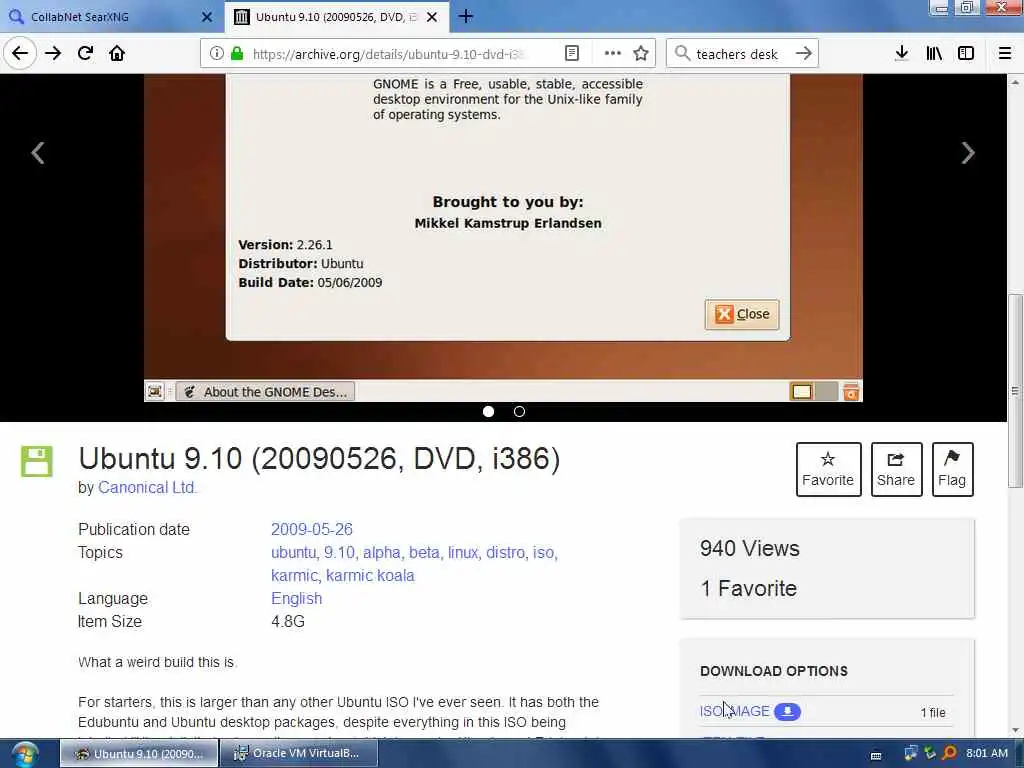Open the beta topic link
This screenshot has width=1024, height=768.
coord(424,552)
